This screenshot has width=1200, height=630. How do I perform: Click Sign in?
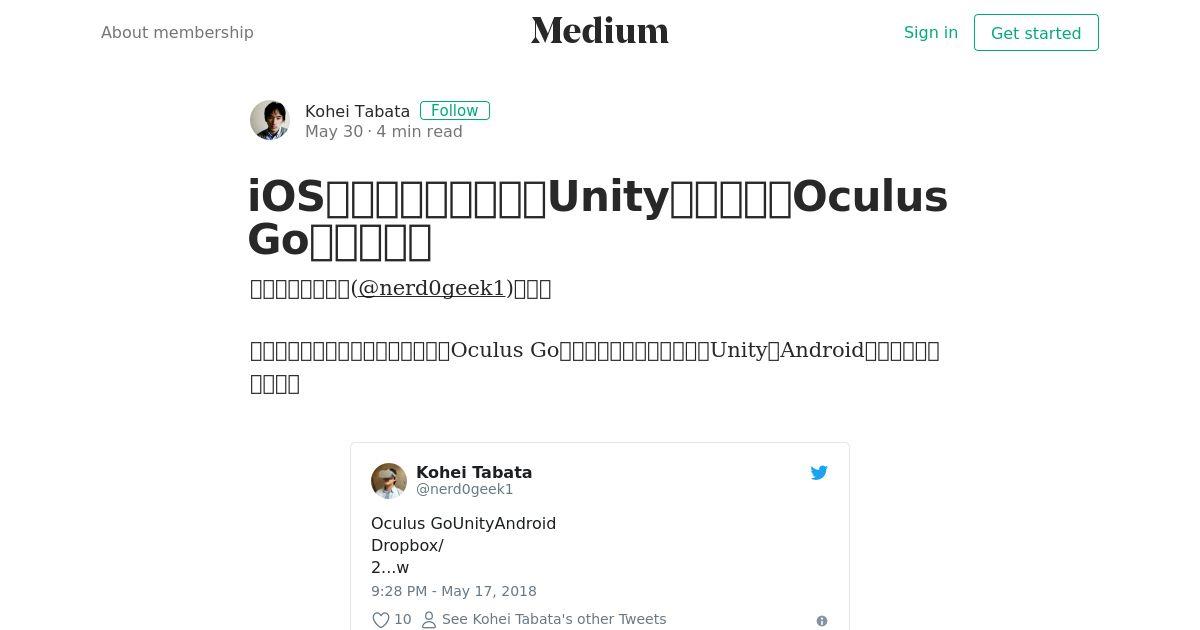(931, 32)
